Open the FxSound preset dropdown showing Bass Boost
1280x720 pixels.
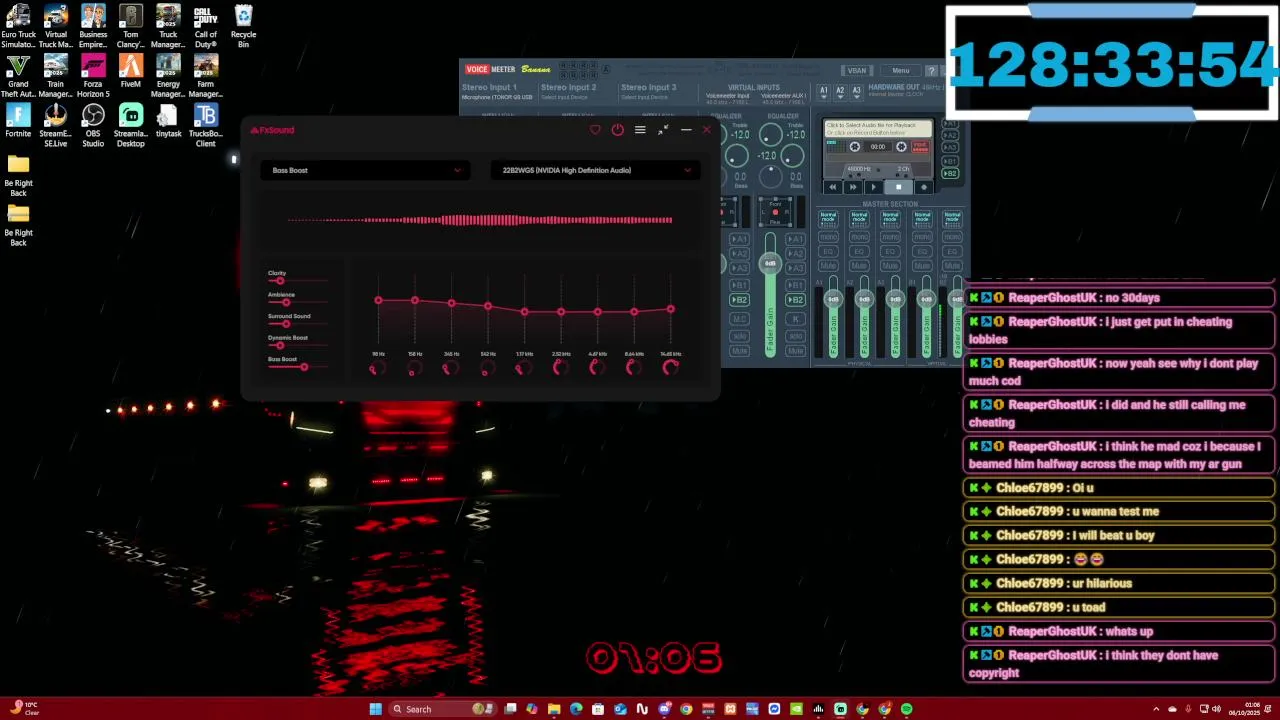365,170
